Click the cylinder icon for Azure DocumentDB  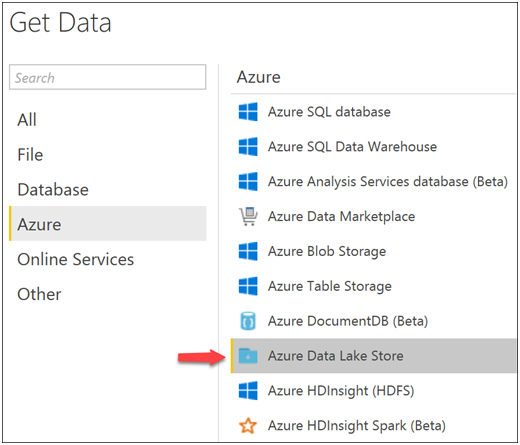tap(248, 321)
